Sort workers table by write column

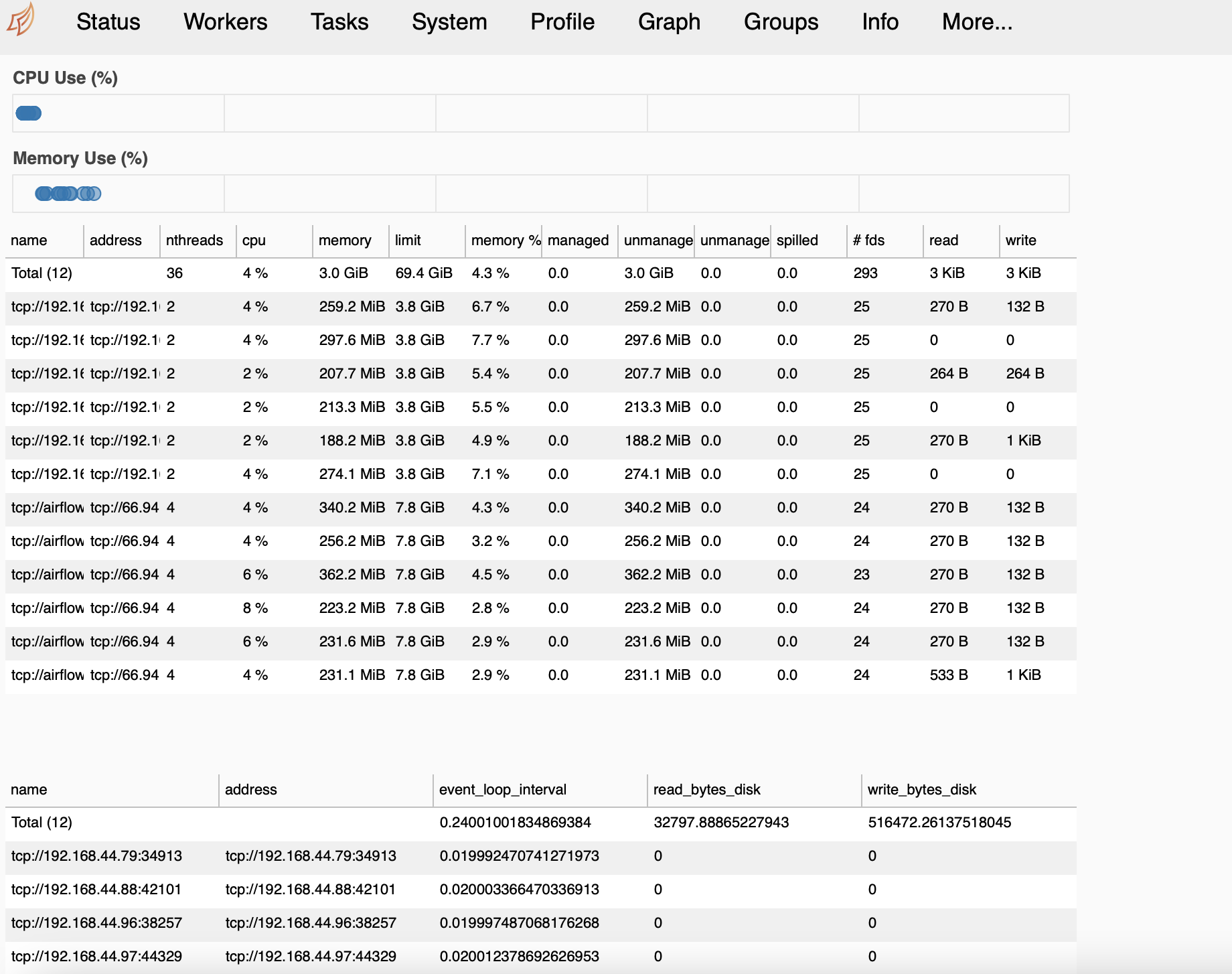click(x=1020, y=240)
